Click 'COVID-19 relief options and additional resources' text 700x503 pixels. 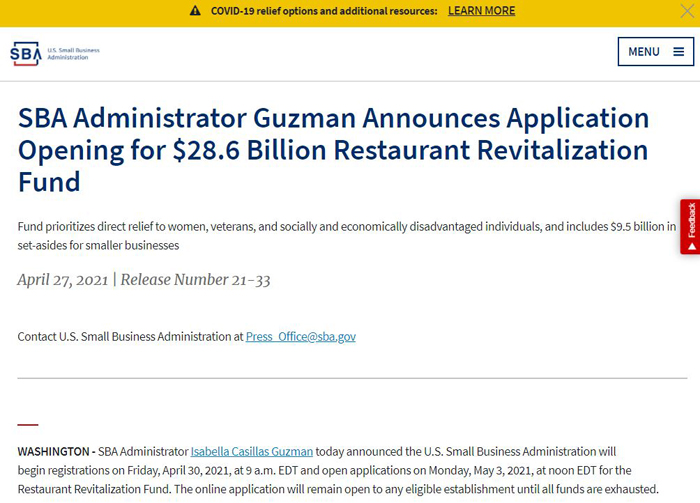[324, 11]
